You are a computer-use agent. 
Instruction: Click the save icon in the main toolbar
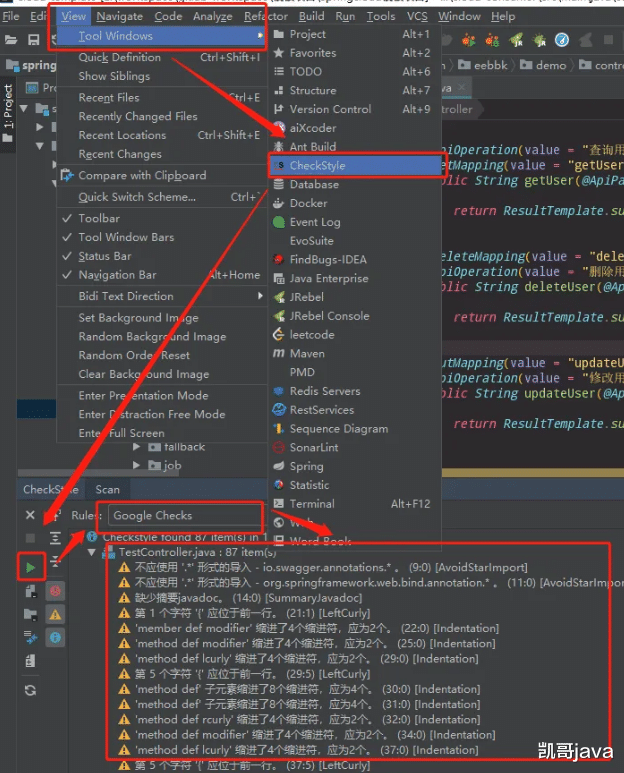(x=34, y=40)
